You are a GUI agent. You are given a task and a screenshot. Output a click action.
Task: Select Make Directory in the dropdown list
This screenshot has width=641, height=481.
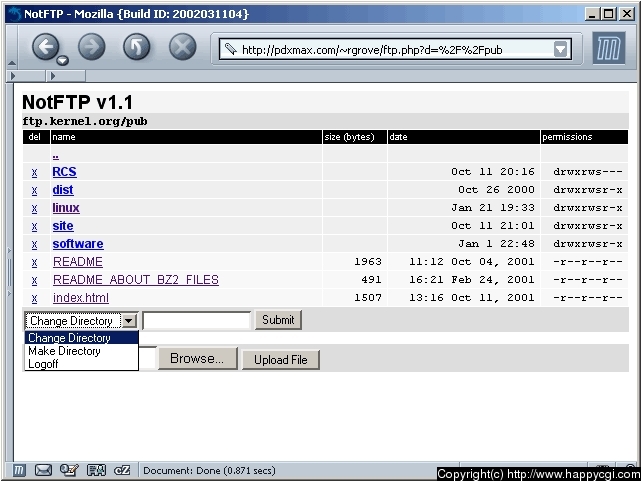click(x=82, y=351)
